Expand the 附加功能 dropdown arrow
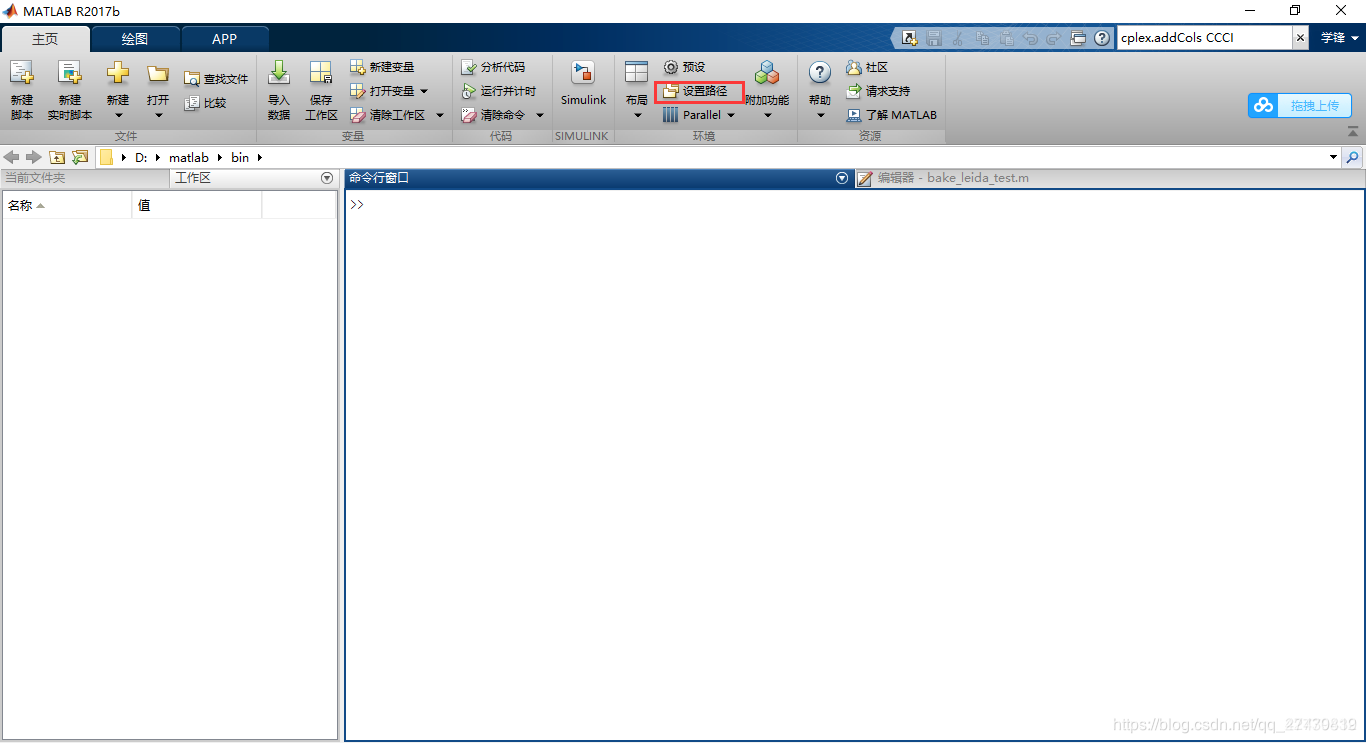Viewport: 1366px width, 743px height. pyautogui.click(x=768, y=115)
